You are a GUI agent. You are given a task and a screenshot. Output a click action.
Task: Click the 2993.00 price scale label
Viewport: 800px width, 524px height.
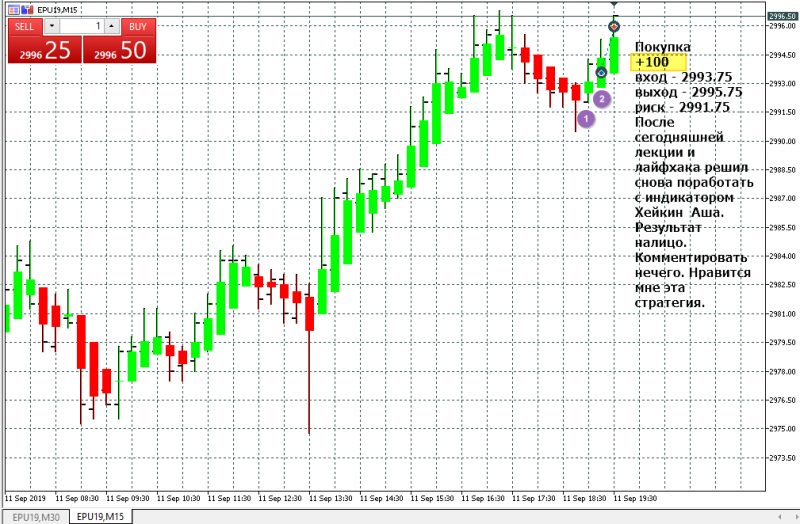(x=782, y=83)
